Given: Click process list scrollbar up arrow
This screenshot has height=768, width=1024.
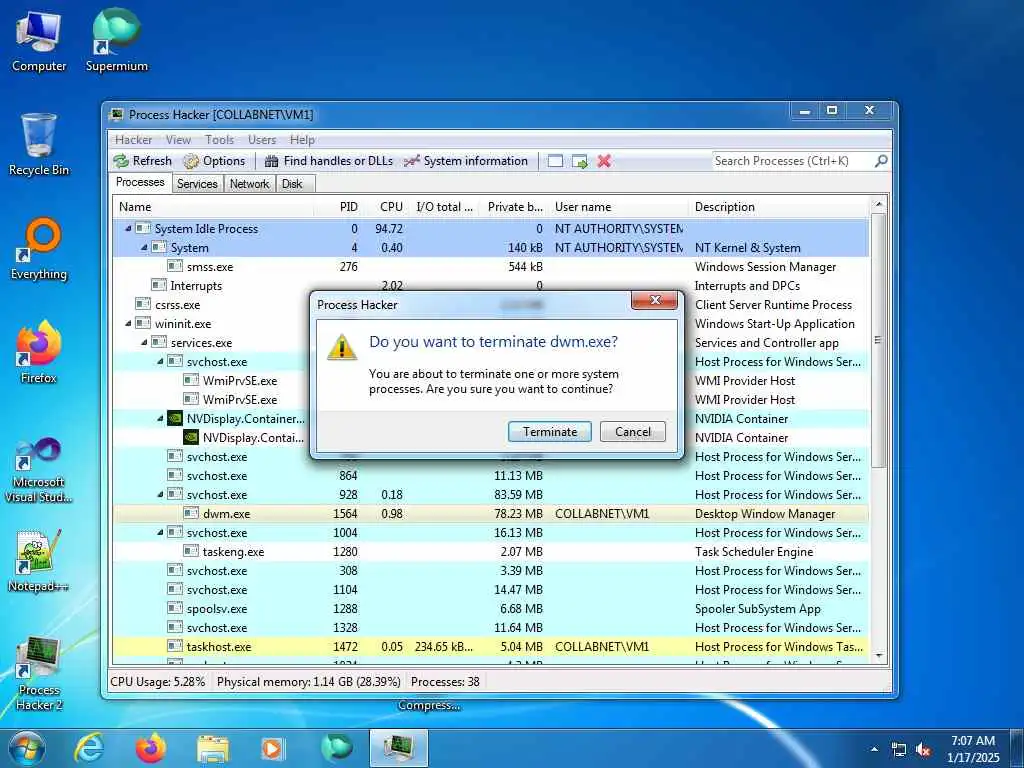Looking at the screenshot, I should tap(878, 204).
